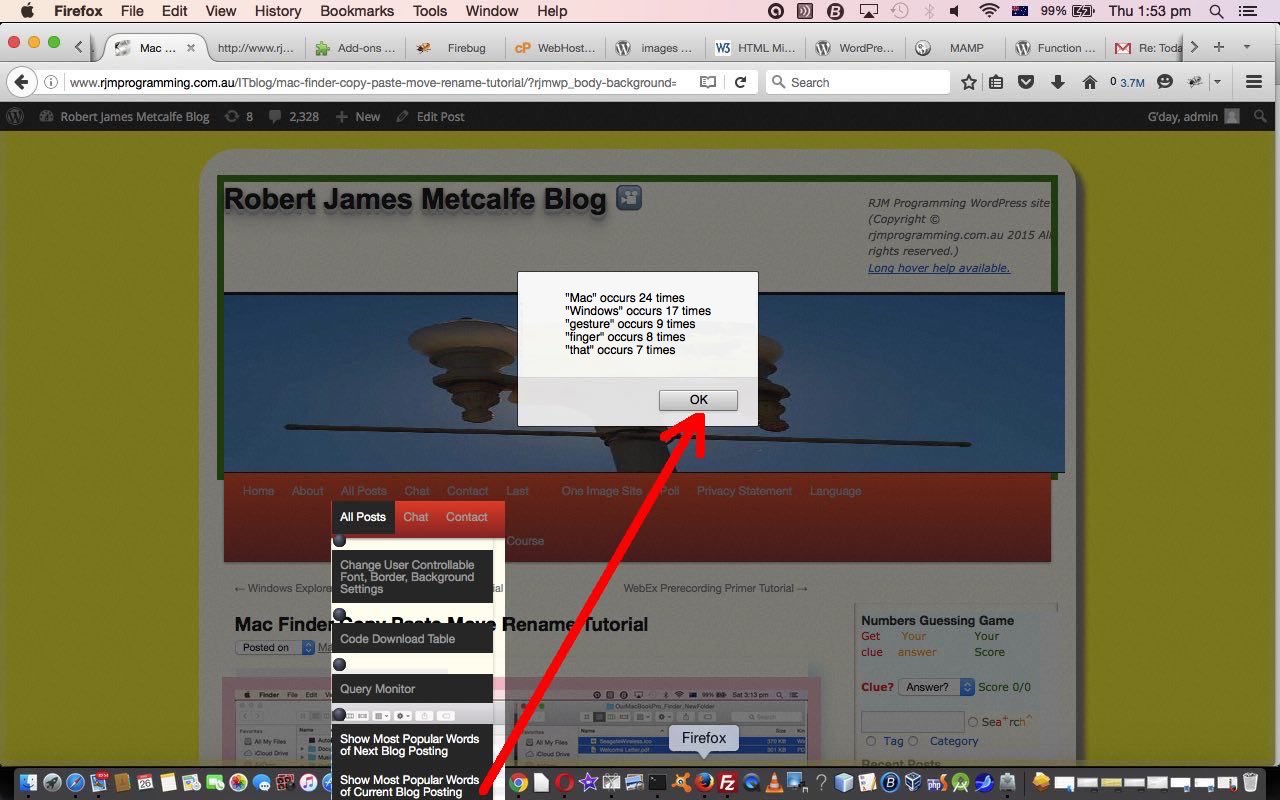Click Edit Post in admin bar
This screenshot has height=800, width=1280.
tap(430, 116)
